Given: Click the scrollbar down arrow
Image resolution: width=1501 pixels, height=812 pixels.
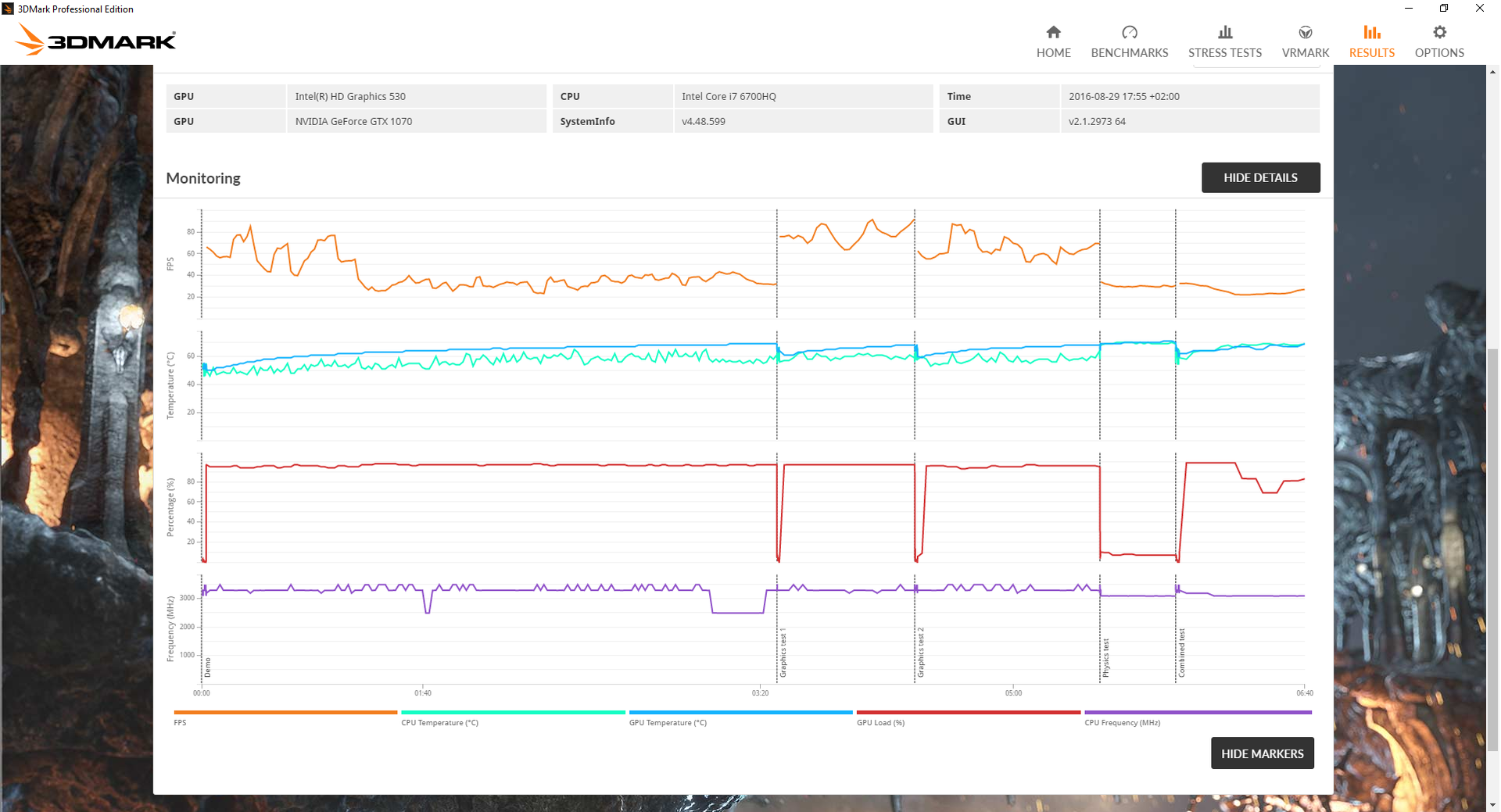Looking at the screenshot, I should pos(1492,805).
